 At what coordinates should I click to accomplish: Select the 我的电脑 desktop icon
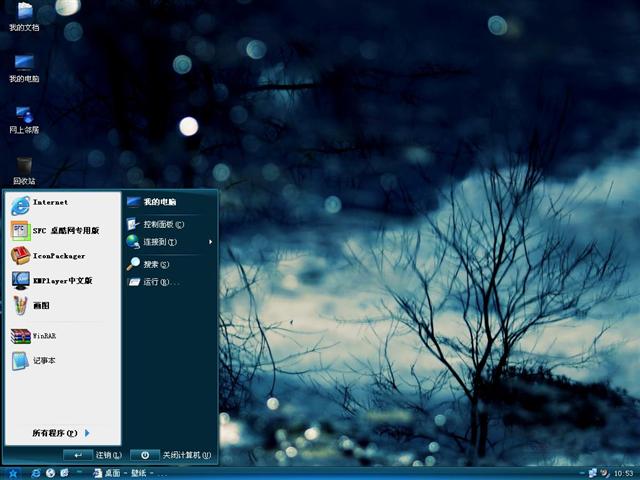24,68
